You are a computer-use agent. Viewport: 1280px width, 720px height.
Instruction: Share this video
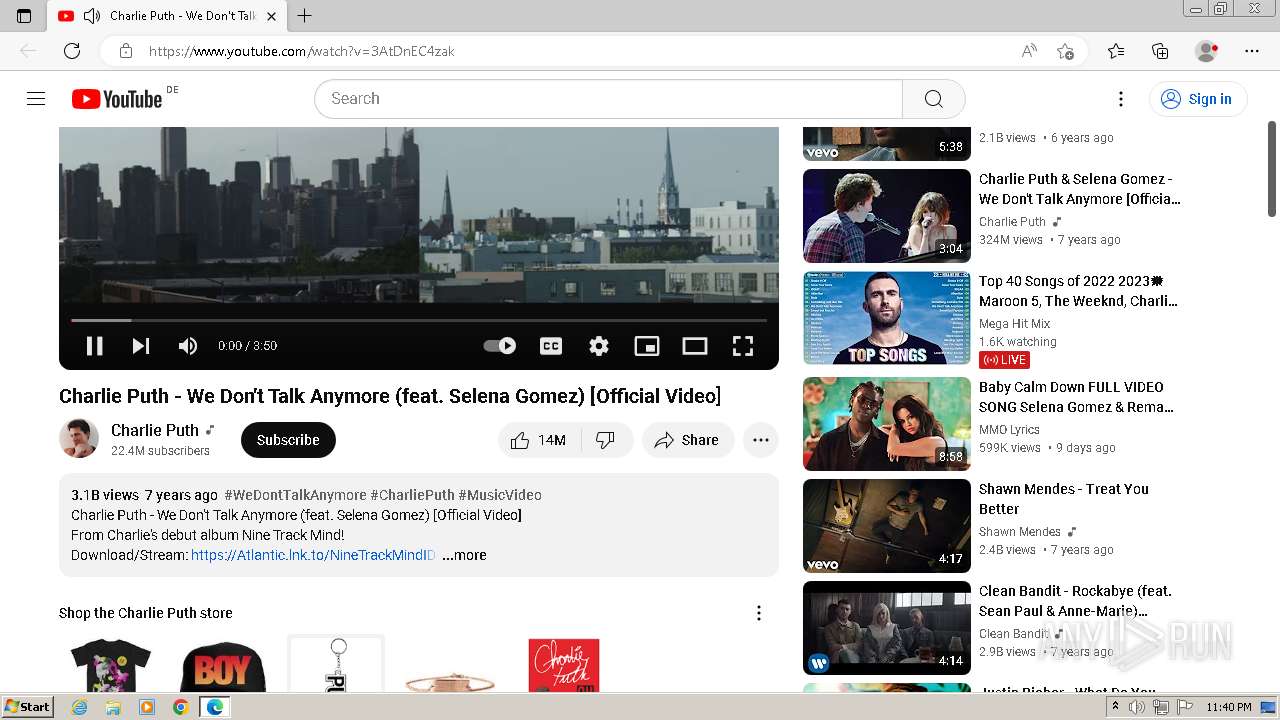[687, 440]
